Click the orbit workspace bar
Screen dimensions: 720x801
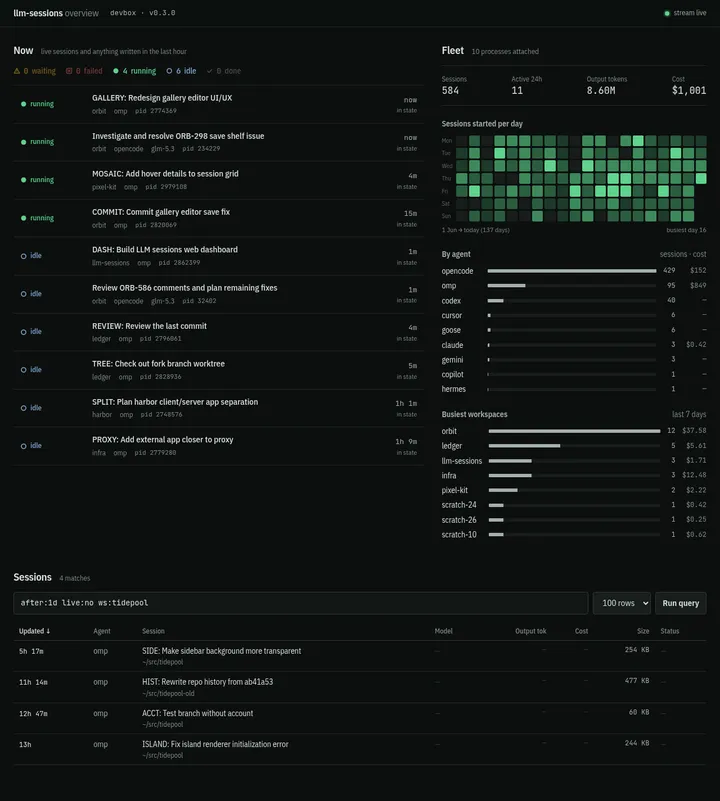(x=574, y=431)
